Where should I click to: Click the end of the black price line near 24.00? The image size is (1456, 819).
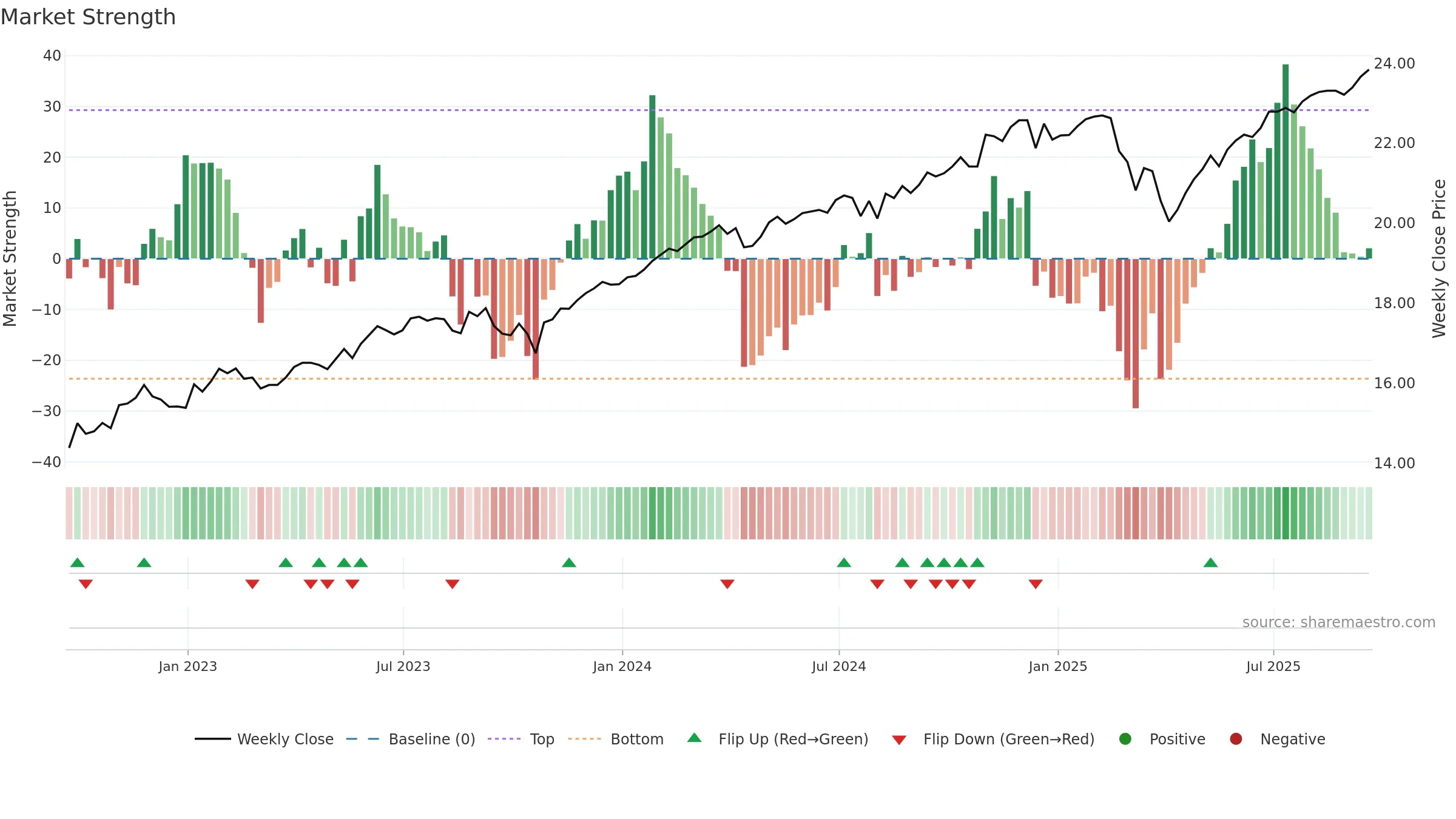click(x=1368, y=70)
